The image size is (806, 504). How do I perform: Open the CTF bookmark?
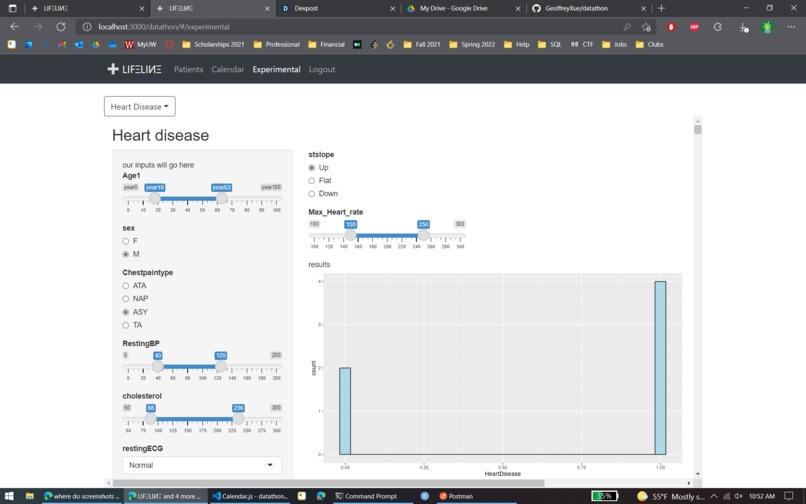[582, 45]
